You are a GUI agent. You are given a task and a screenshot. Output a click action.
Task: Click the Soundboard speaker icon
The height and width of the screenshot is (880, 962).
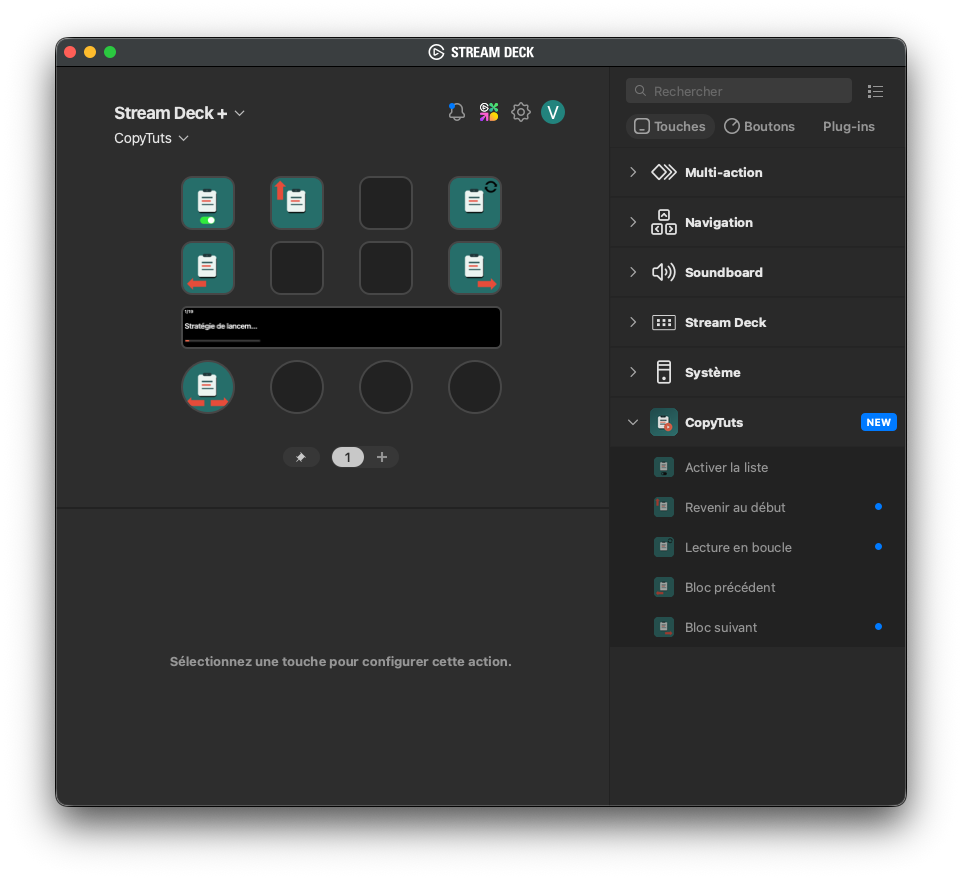664,272
